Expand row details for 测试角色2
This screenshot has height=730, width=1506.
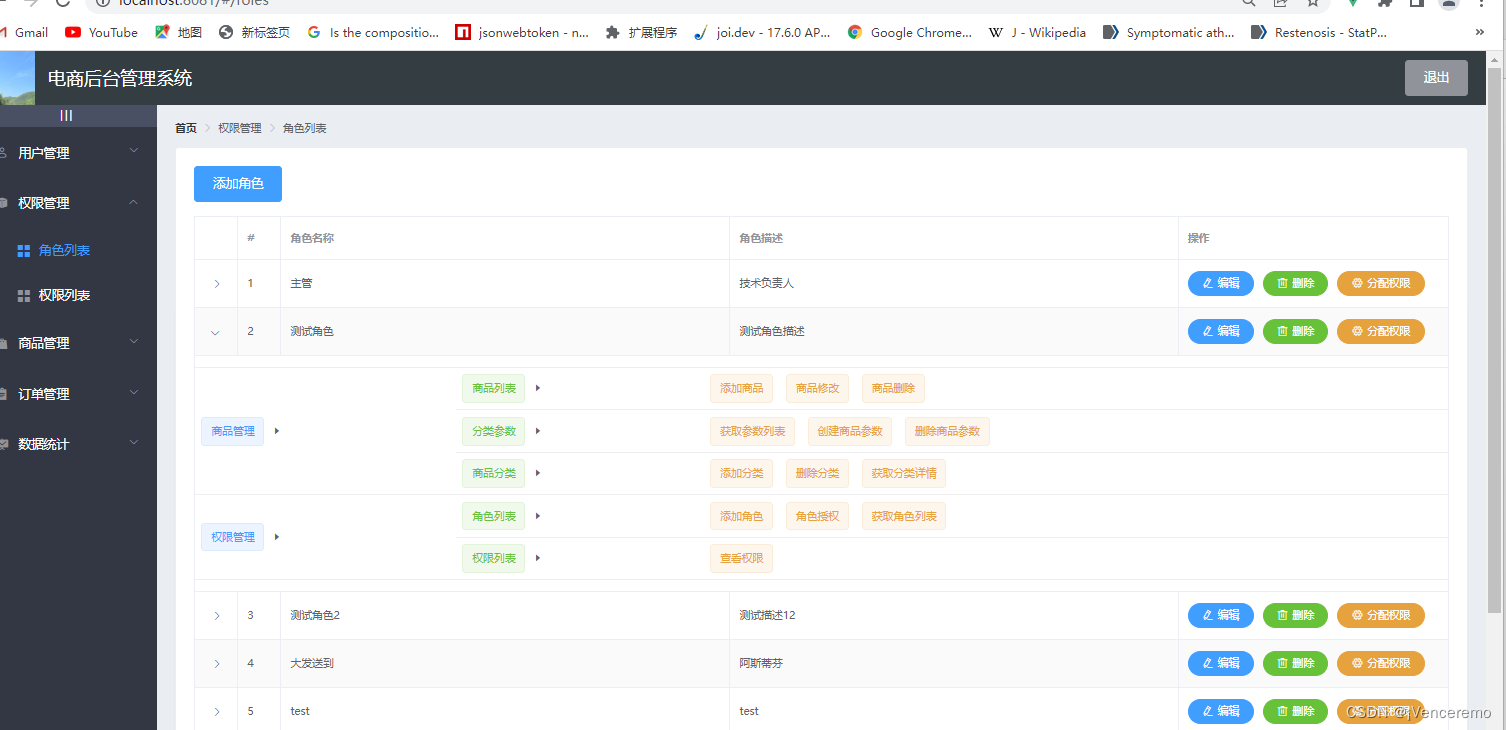(216, 615)
